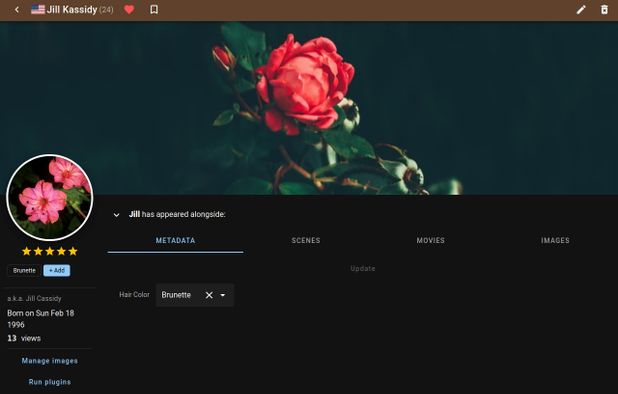The image size is (618, 394).
Task: Open the Manage images link
Action: click(50, 361)
